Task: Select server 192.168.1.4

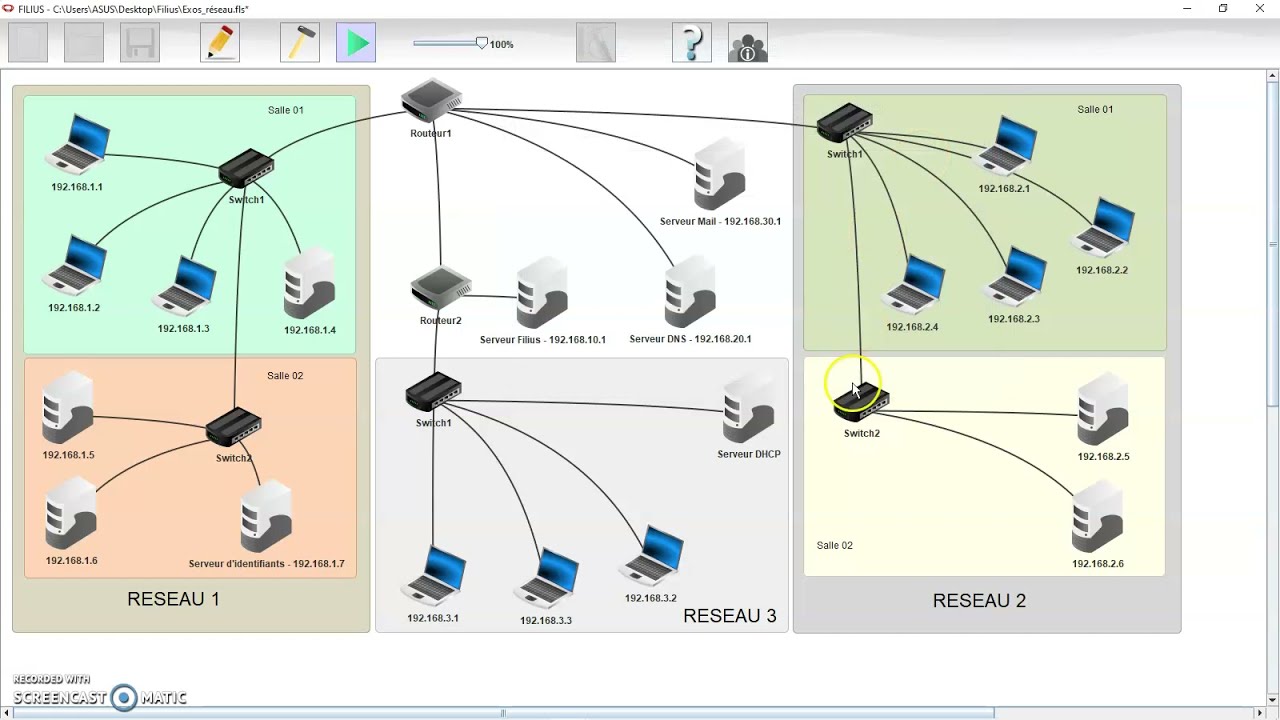Action: pyautogui.click(x=309, y=284)
